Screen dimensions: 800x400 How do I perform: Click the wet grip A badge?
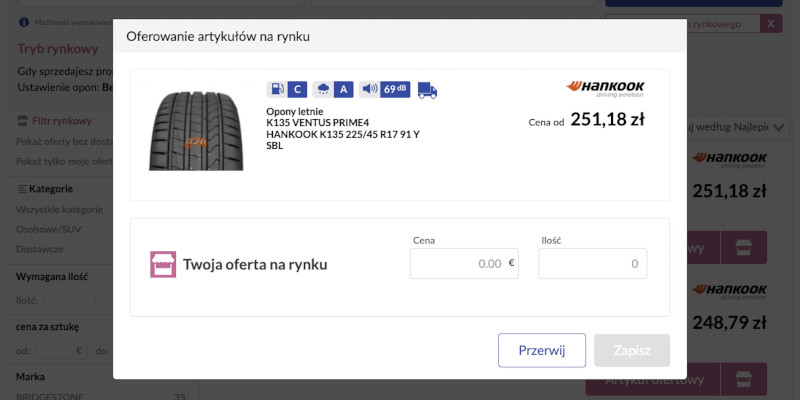[344, 89]
